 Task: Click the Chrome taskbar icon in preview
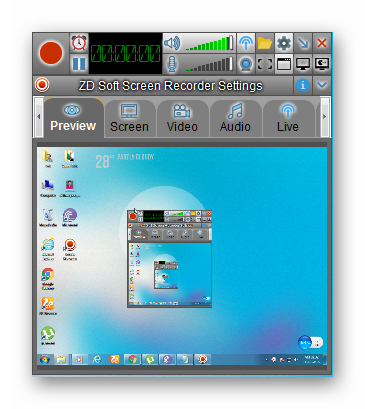pyautogui.click(x=132, y=359)
